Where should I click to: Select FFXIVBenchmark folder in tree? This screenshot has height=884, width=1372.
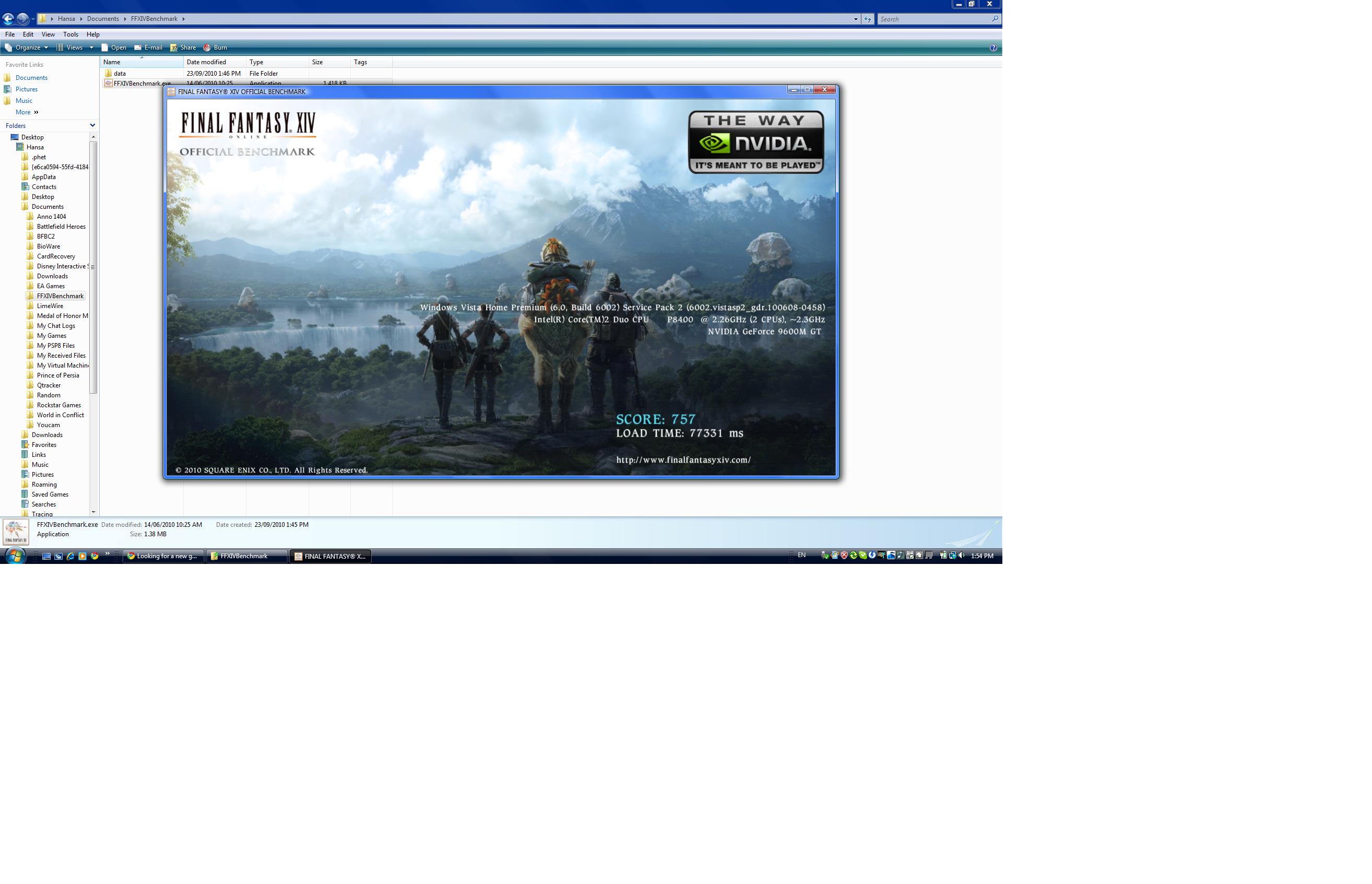pyautogui.click(x=60, y=296)
